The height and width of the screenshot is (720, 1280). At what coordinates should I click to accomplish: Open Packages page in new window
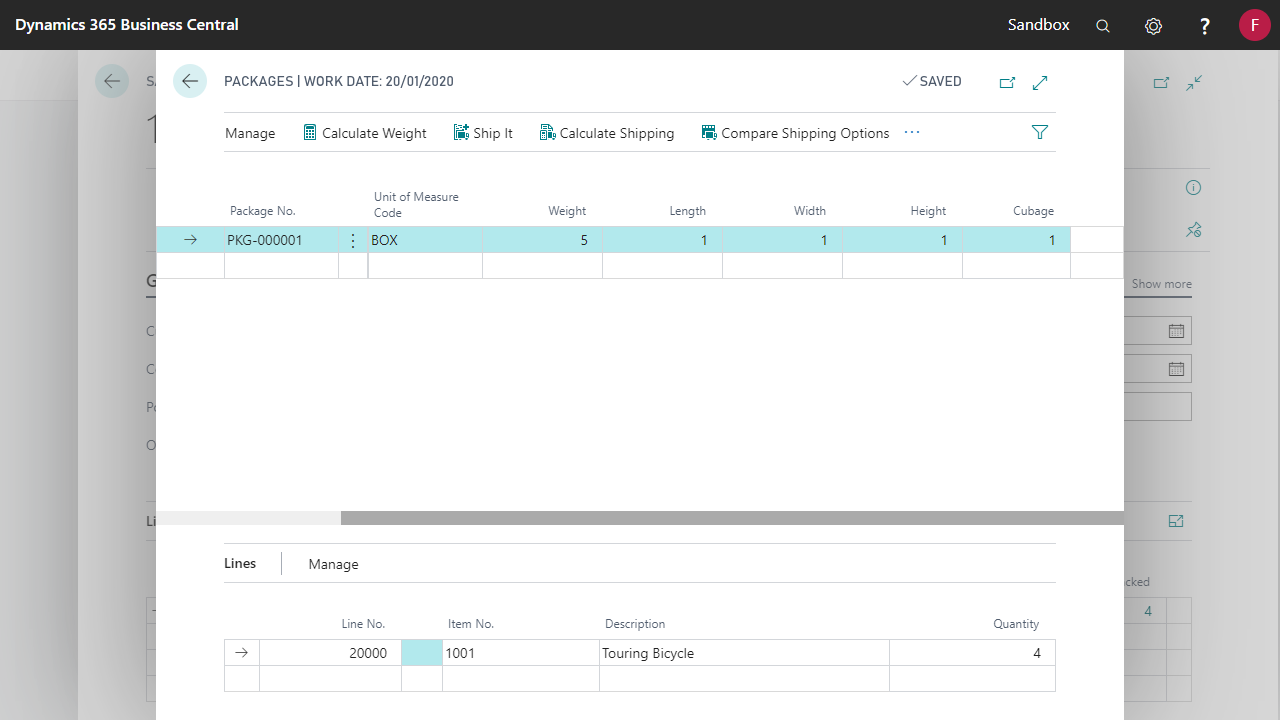pos(1007,82)
